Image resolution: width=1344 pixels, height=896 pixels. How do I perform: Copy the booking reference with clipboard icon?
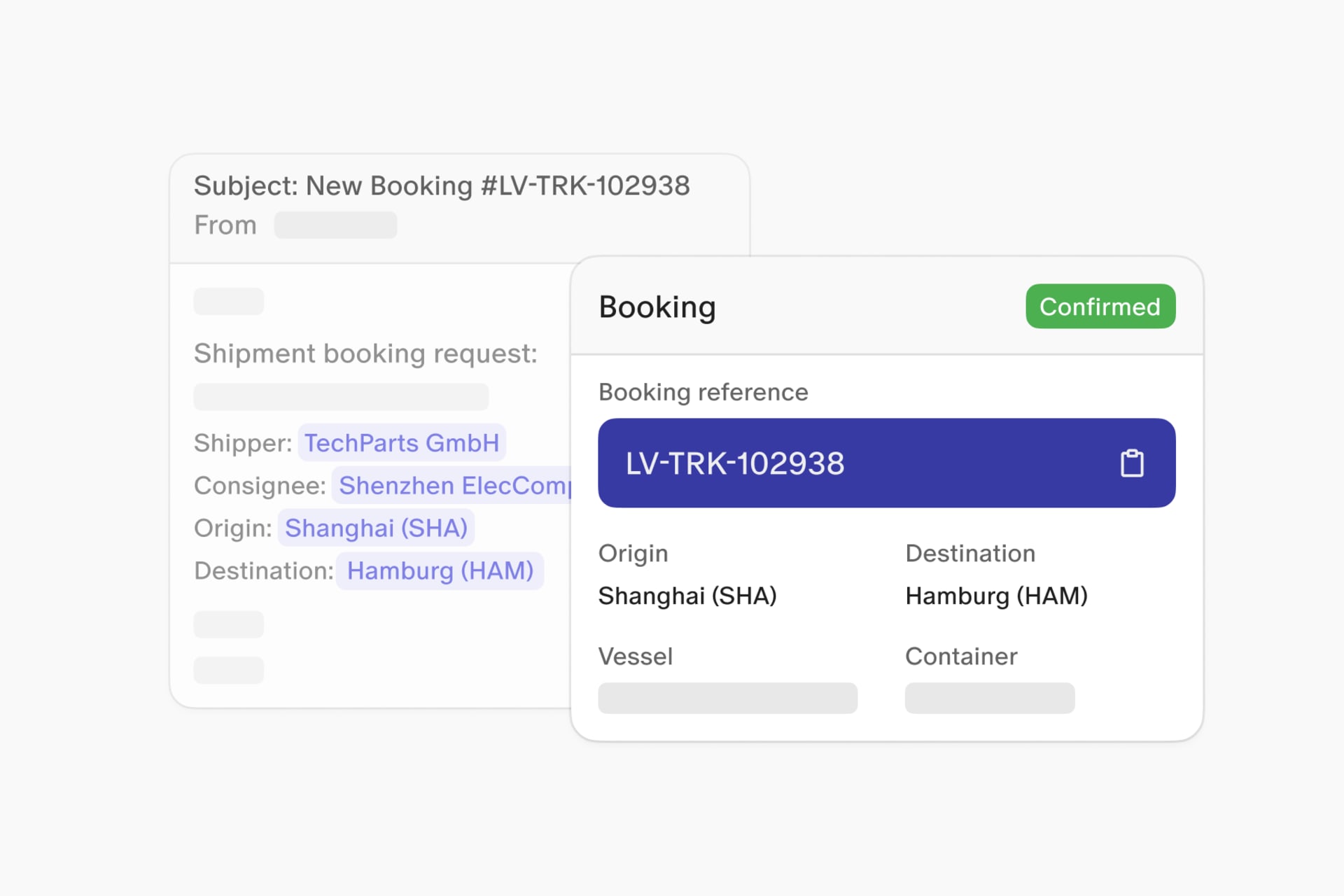(x=1131, y=463)
